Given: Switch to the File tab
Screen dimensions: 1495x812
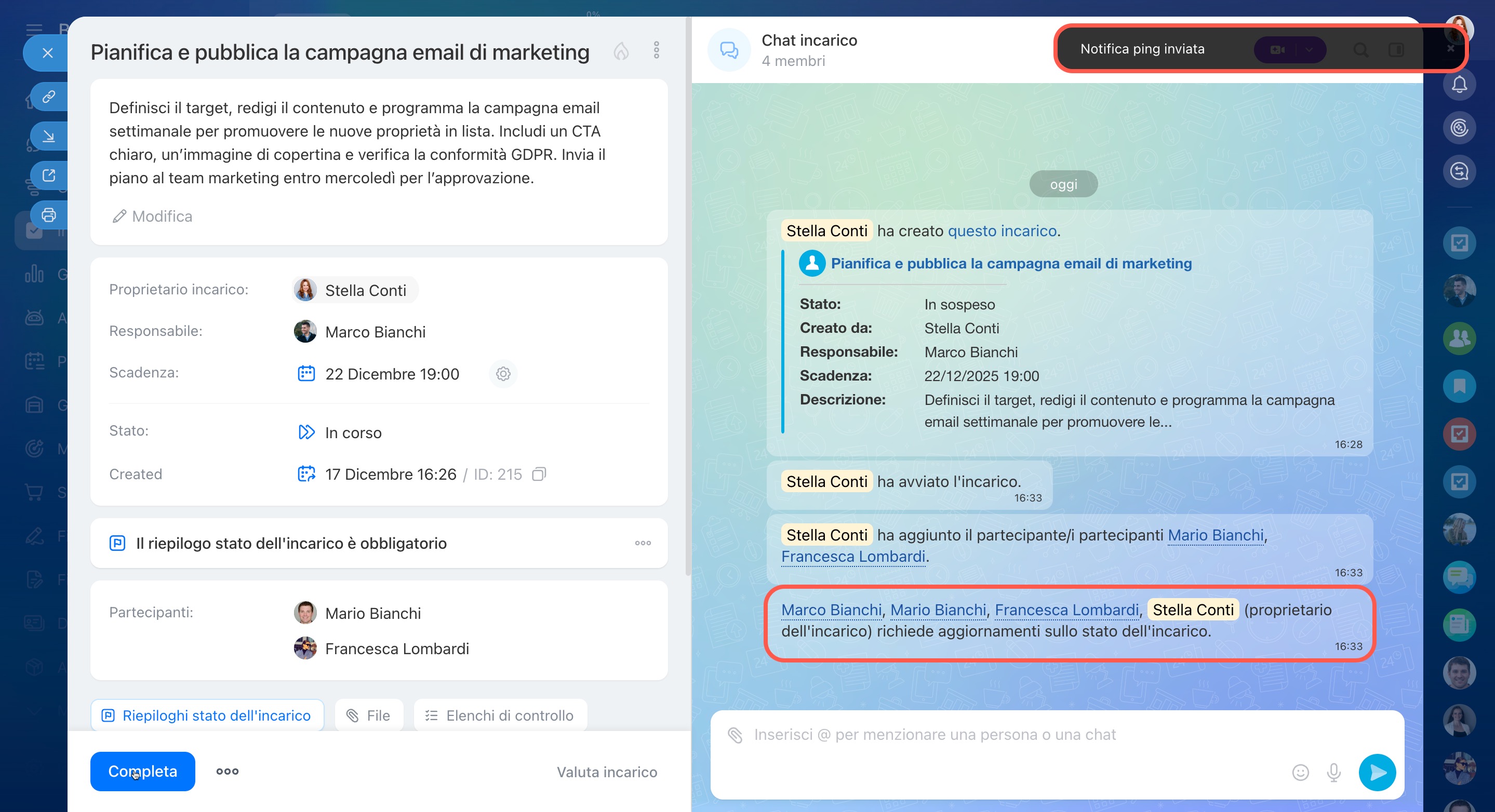Looking at the screenshot, I should [x=368, y=716].
